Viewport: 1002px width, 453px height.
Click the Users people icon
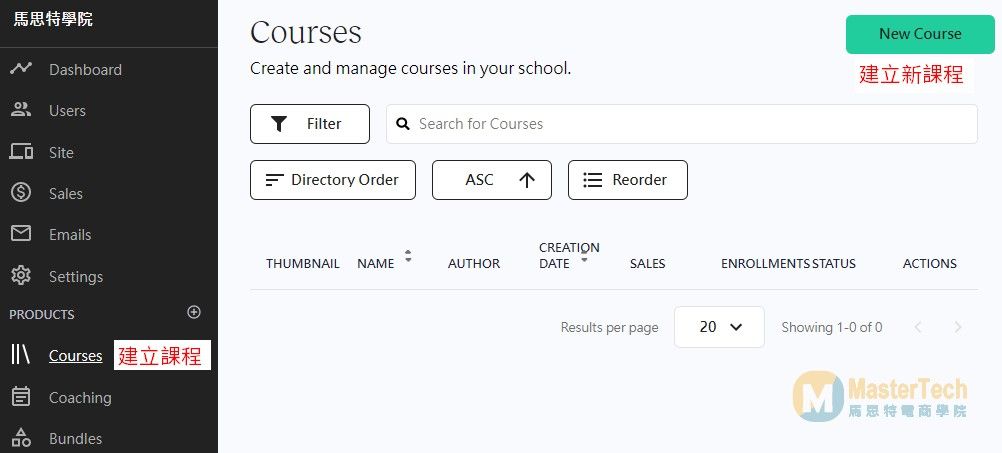coord(21,110)
